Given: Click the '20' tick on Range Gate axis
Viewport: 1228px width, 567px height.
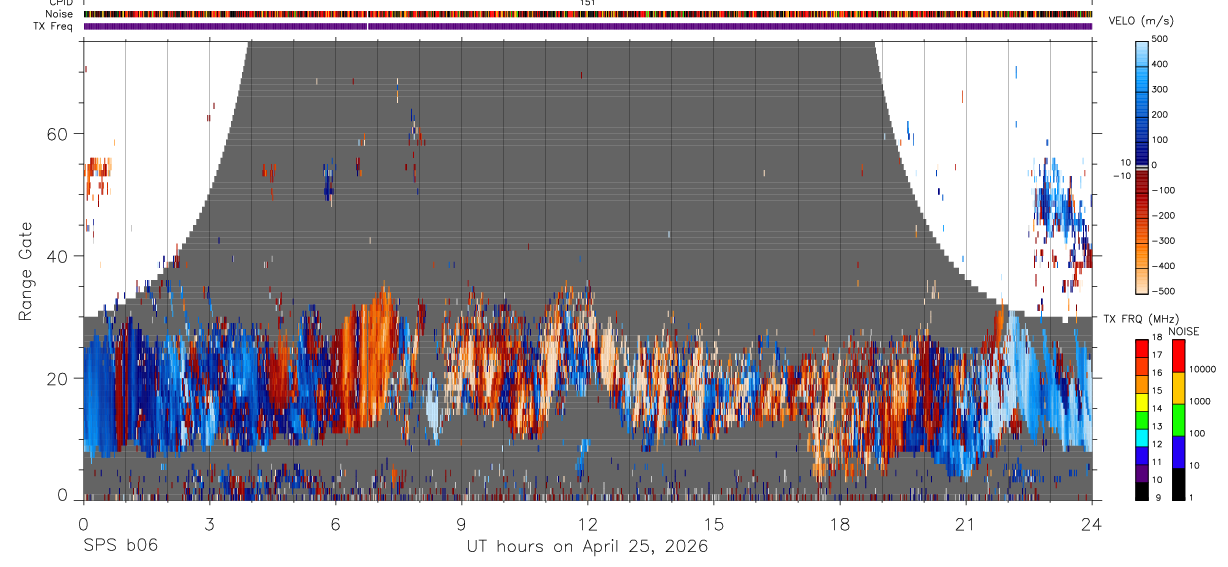Looking at the screenshot, I should [58, 378].
